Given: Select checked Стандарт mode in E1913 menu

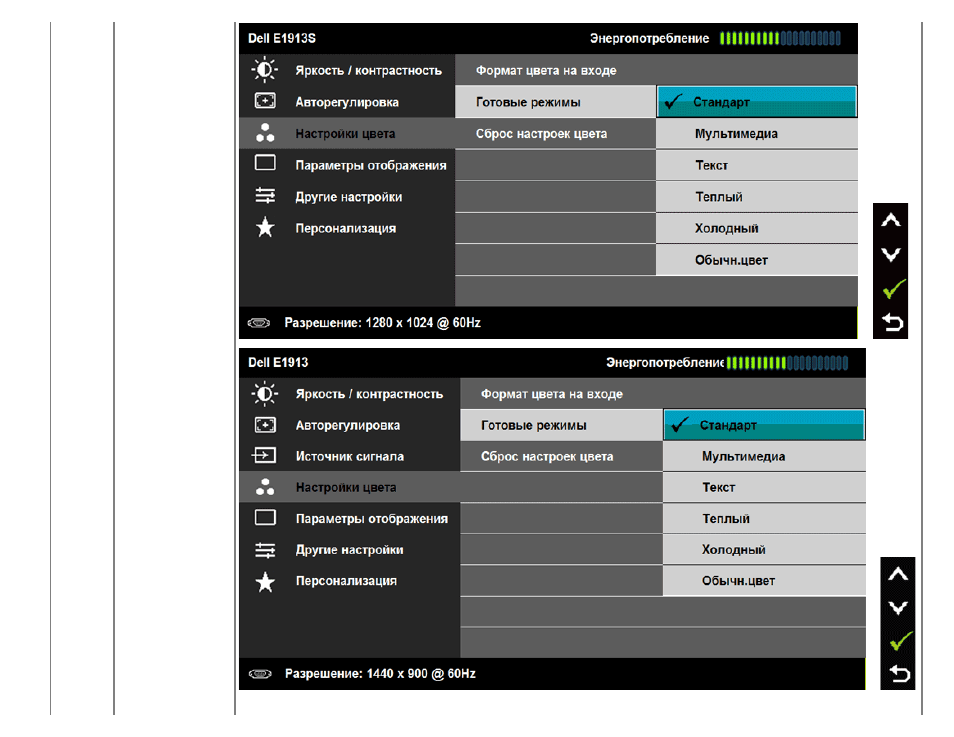Looking at the screenshot, I should 764,425.
